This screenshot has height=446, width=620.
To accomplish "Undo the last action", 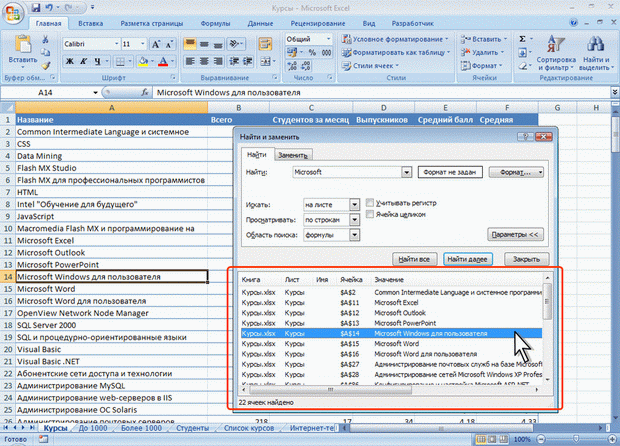I will [49, 8].
